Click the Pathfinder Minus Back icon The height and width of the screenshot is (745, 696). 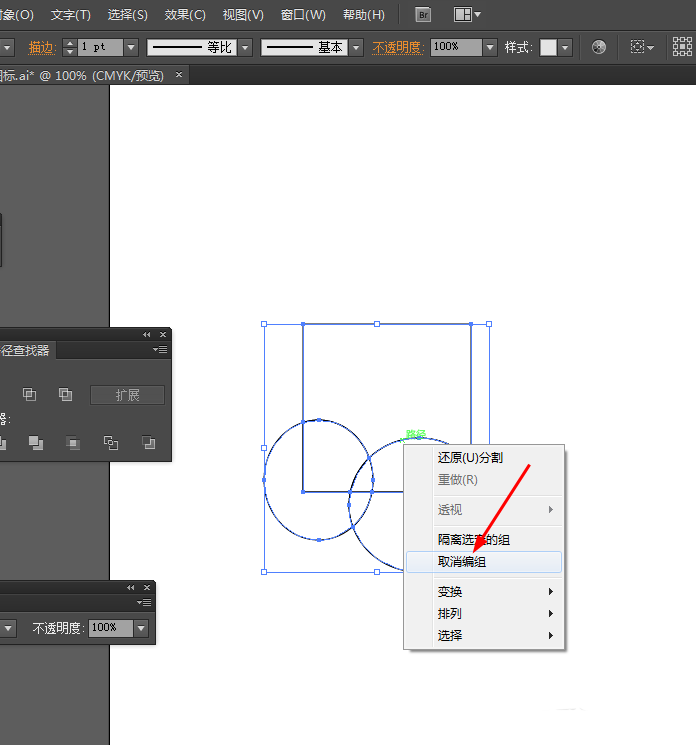(x=148, y=442)
